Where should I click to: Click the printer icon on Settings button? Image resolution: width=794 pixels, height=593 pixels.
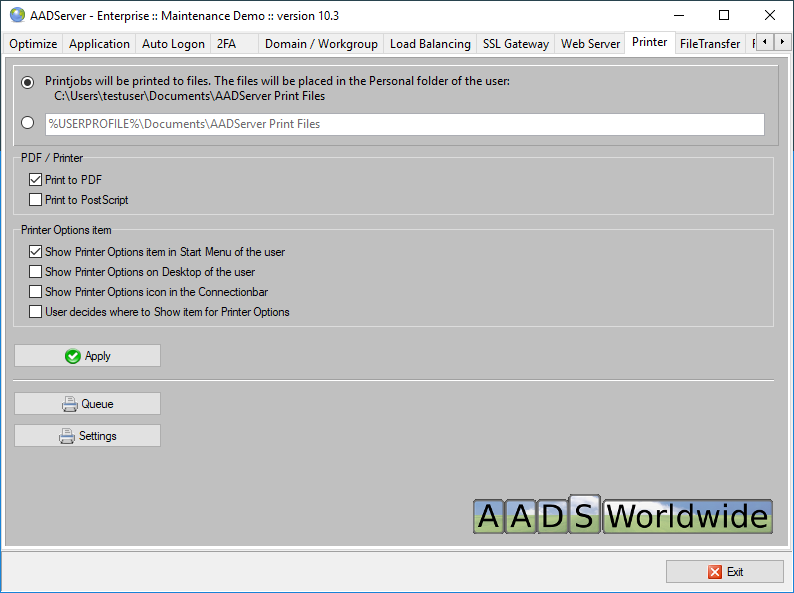coord(67,436)
